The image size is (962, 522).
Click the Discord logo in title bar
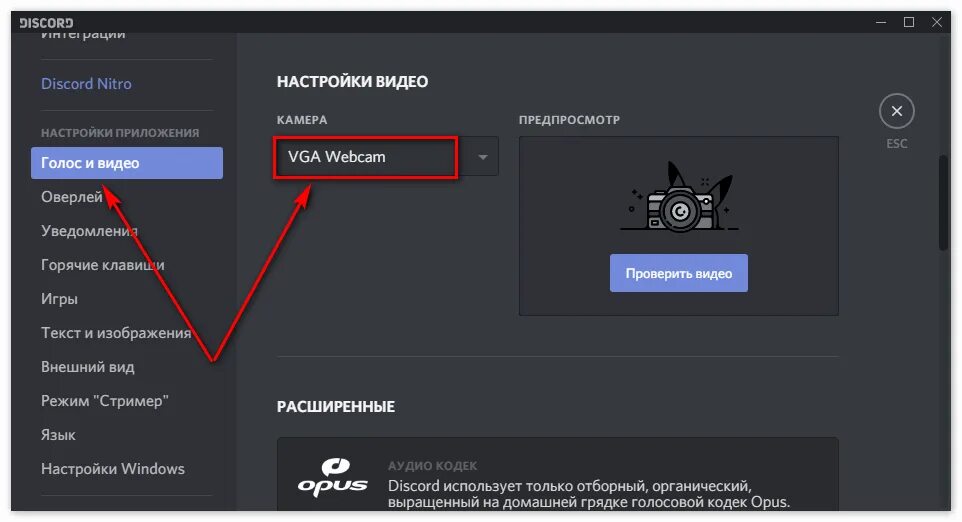[46, 23]
